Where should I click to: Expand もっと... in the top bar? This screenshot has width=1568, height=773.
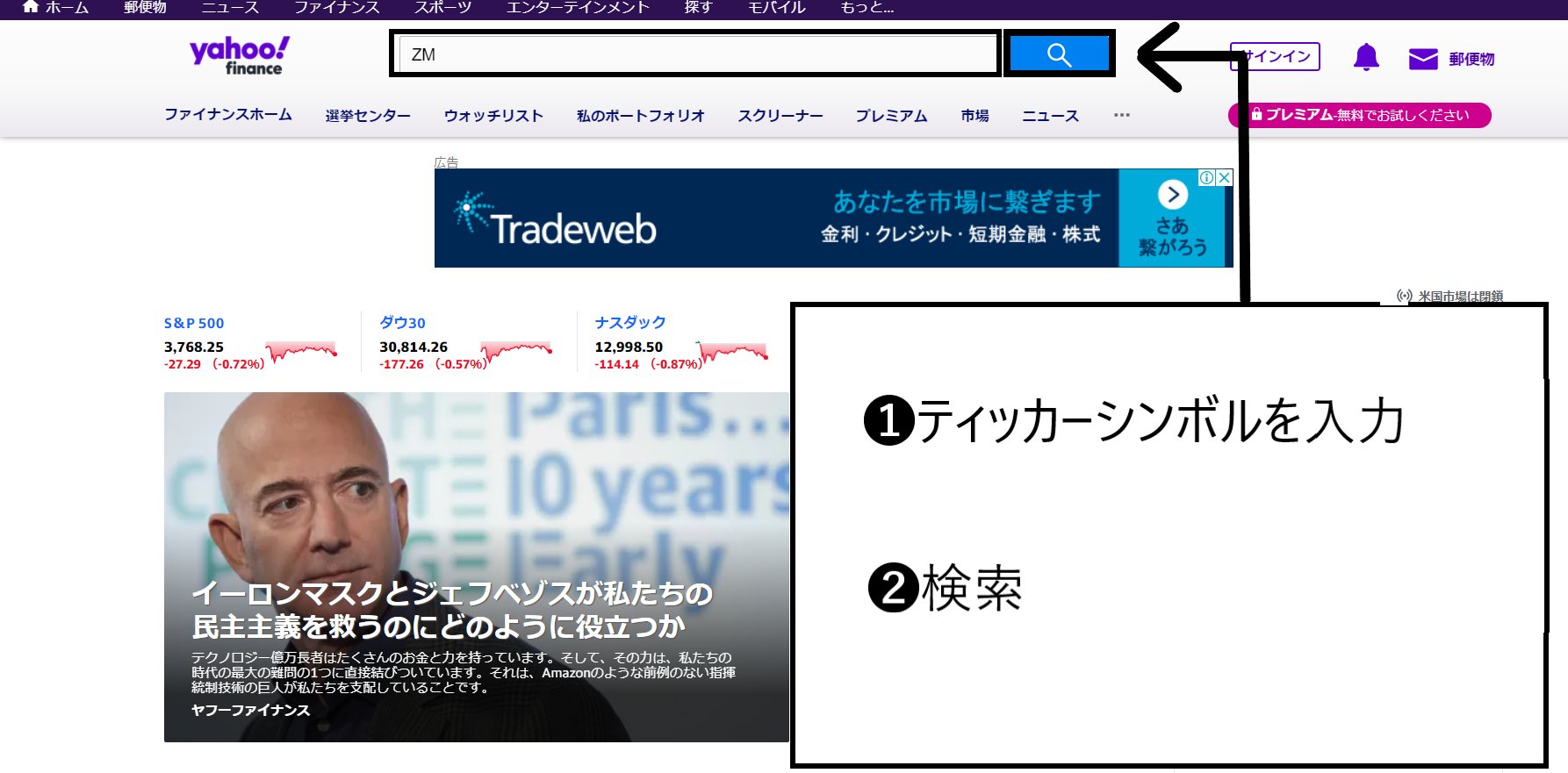click(867, 7)
